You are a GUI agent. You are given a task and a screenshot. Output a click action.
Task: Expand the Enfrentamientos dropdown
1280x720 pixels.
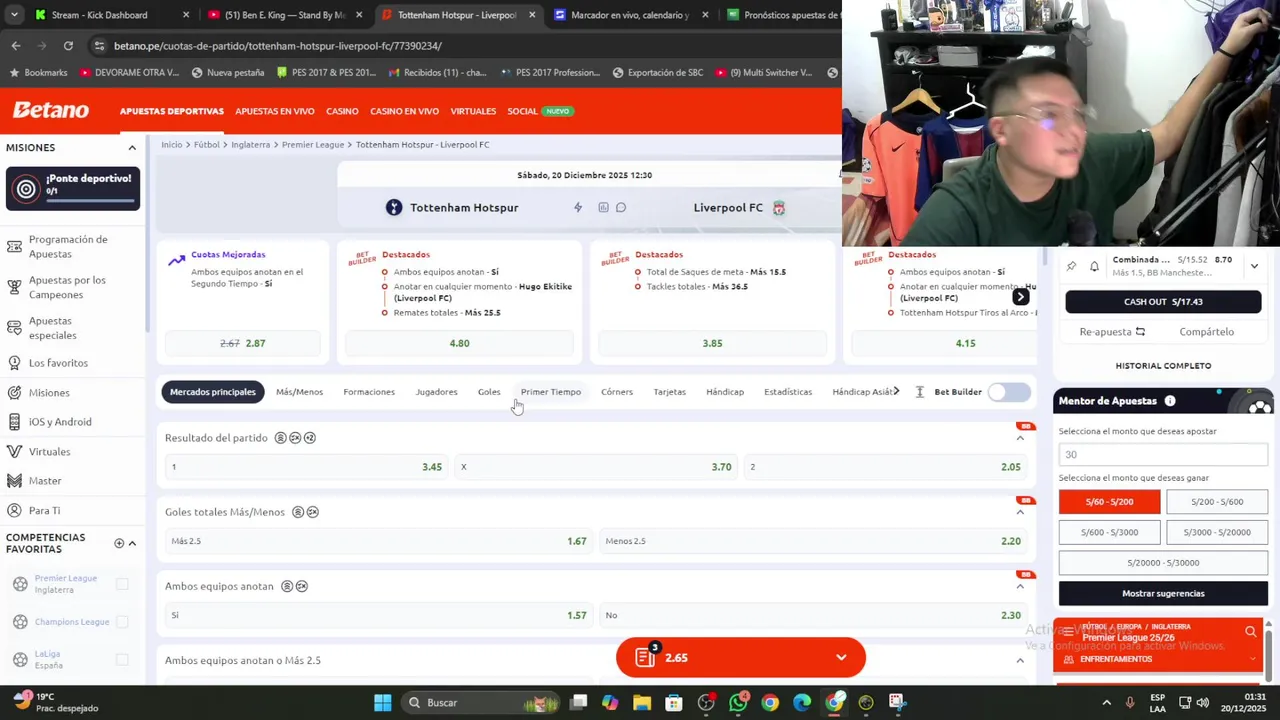pos(1254,659)
